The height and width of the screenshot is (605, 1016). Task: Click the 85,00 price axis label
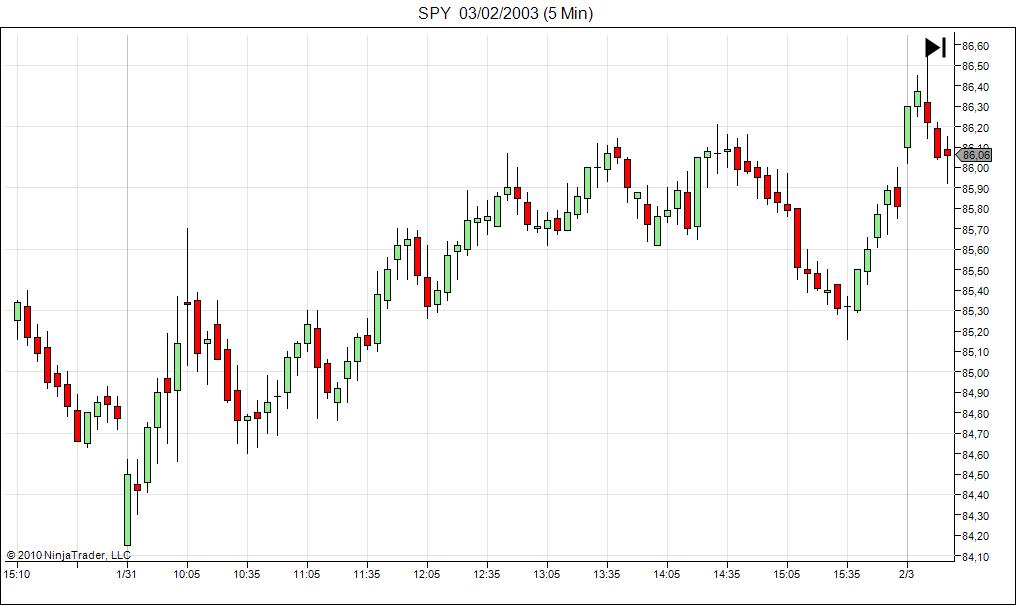tap(975, 373)
